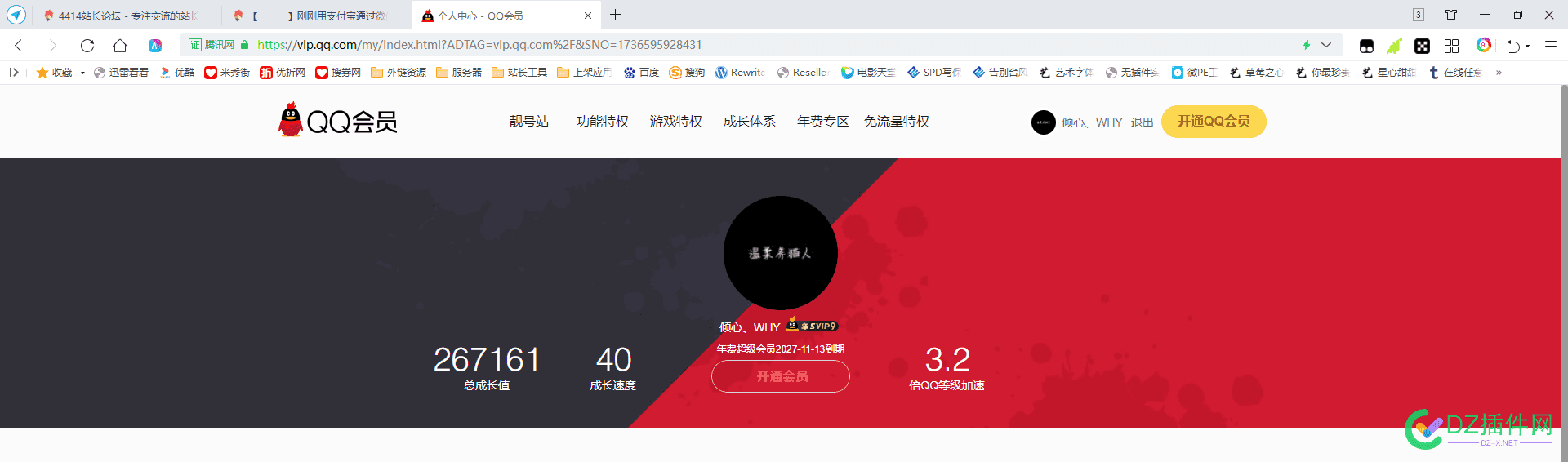Open the 优酷 bookmark
This screenshot has height=462, width=1568.
coord(176,73)
